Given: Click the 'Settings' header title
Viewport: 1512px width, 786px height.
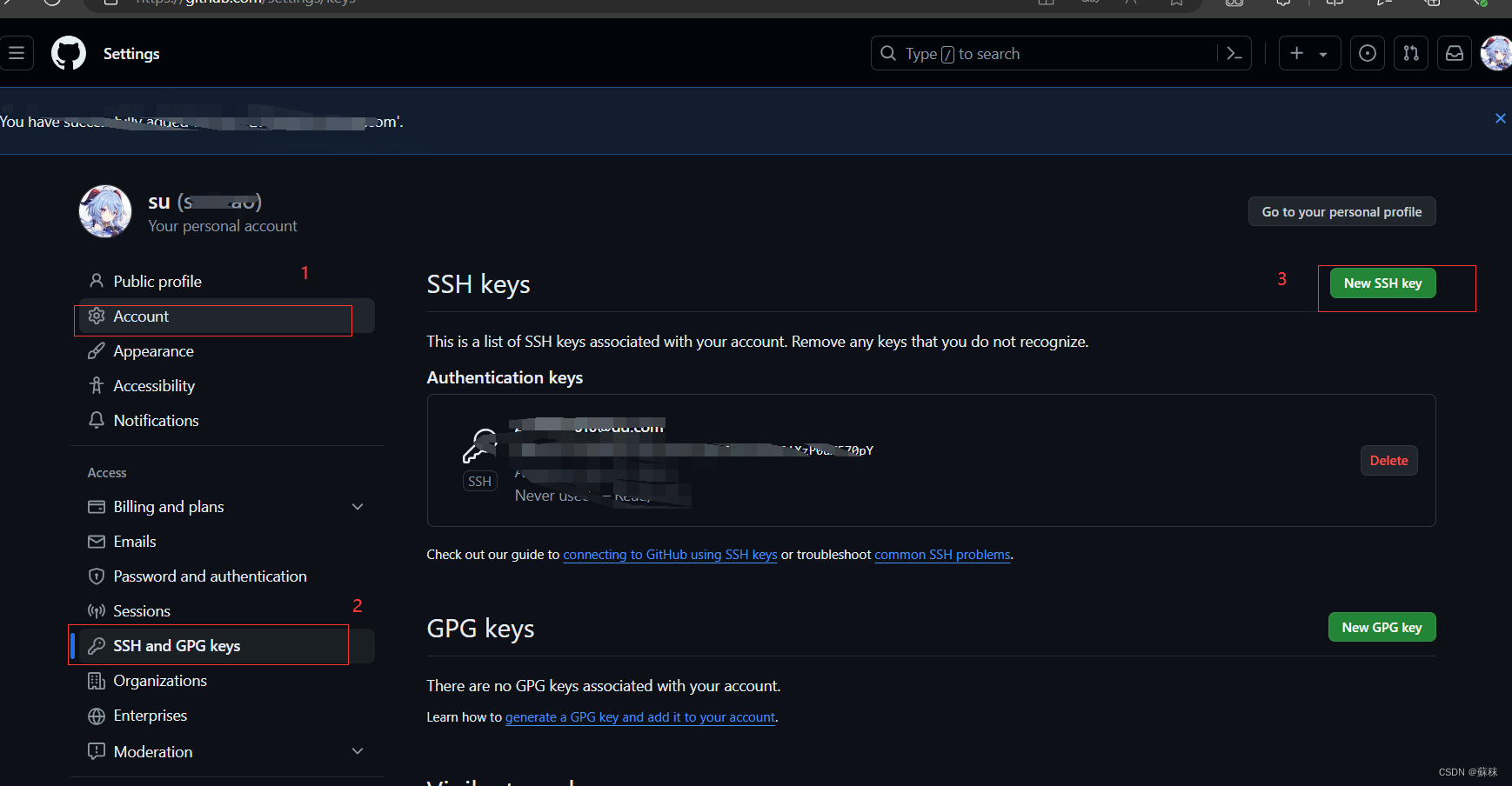Looking at the screenshot, I should click(x=131, y=54).
